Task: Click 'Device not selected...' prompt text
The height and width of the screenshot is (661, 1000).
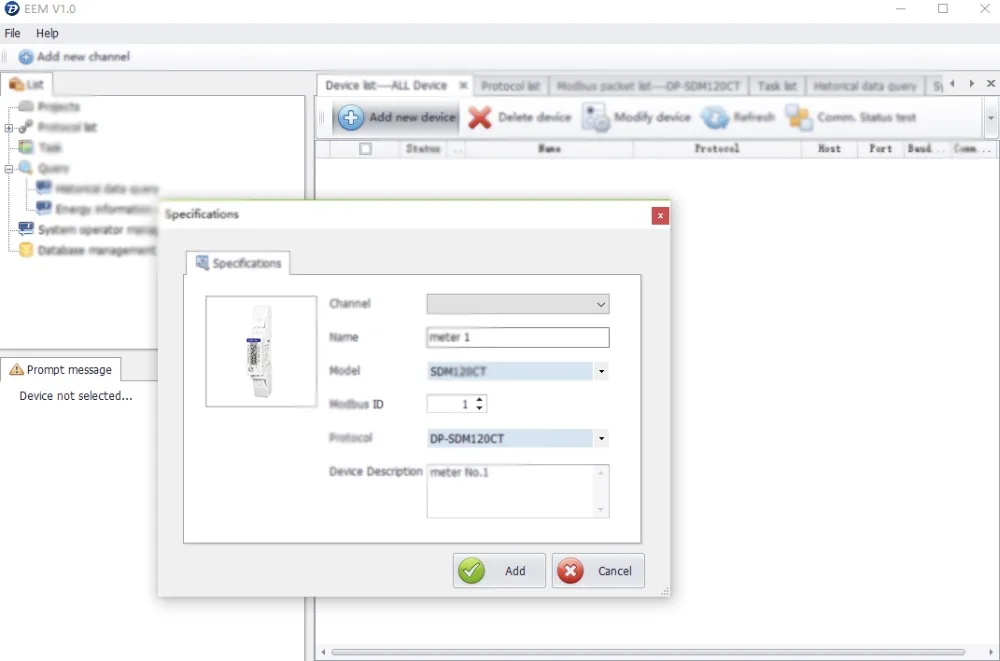Action: [76, 396]
